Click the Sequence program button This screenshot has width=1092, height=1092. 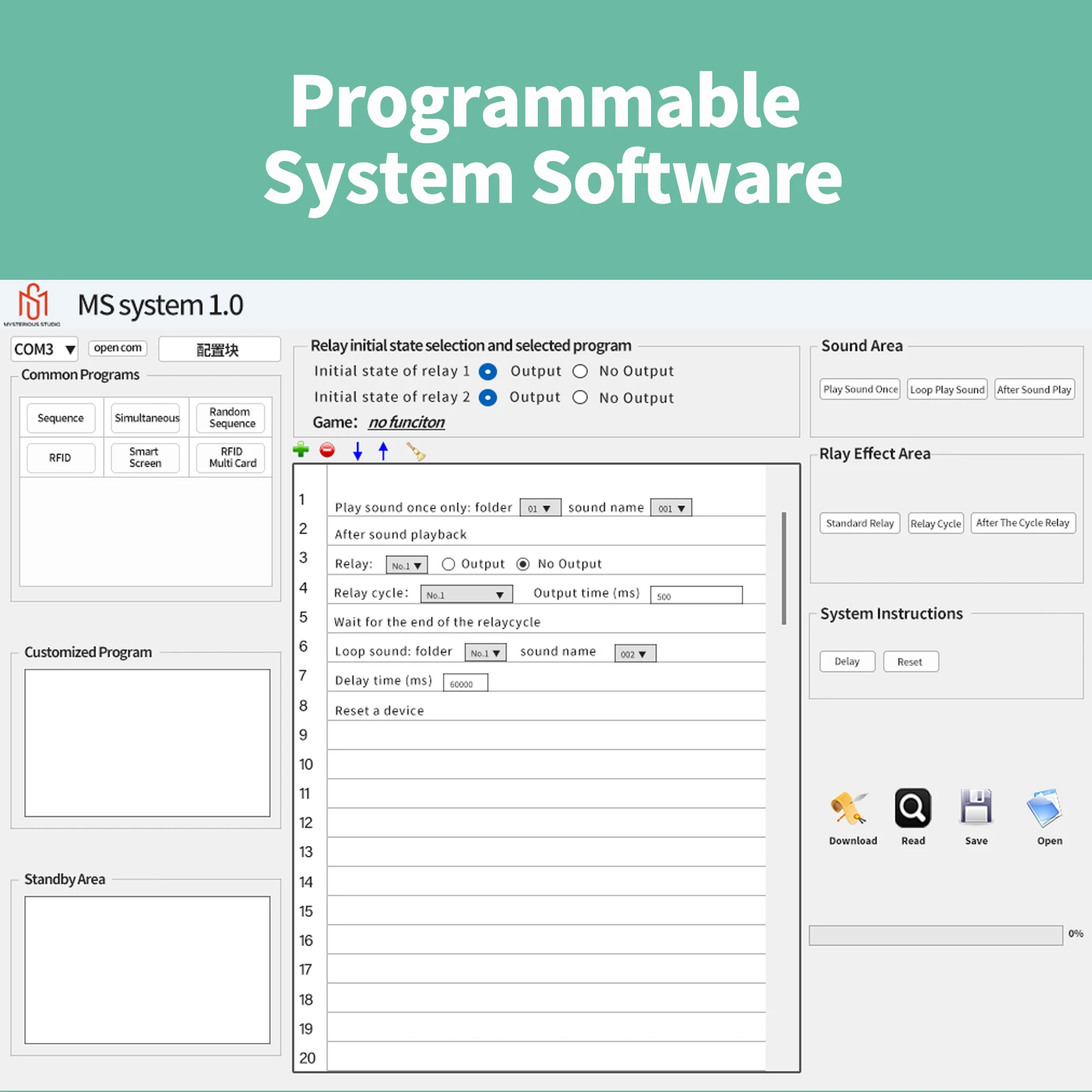tap(61, 418)
